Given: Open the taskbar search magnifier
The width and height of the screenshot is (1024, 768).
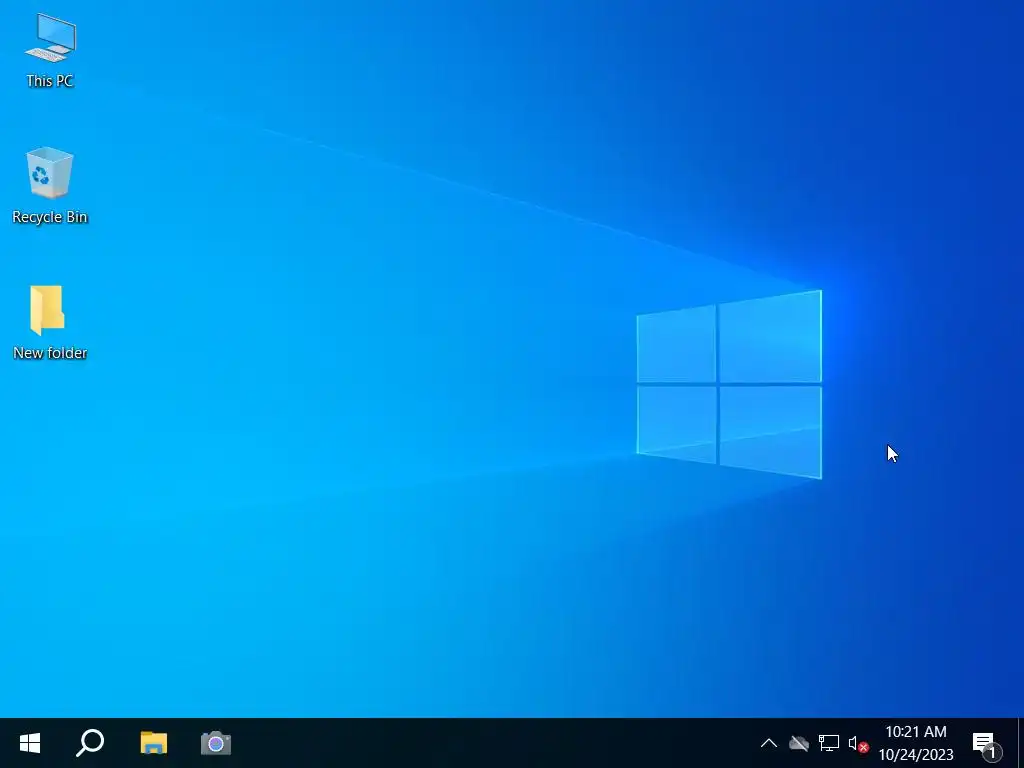Looking at the screenshot, I should point(90,743).
